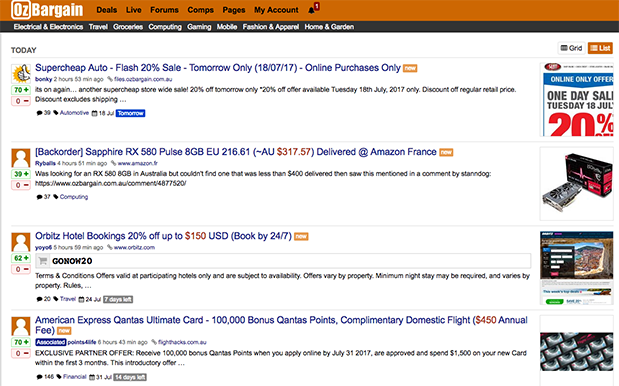Open Orbitz website screenshot thumbnail

(x=577, y=268)
